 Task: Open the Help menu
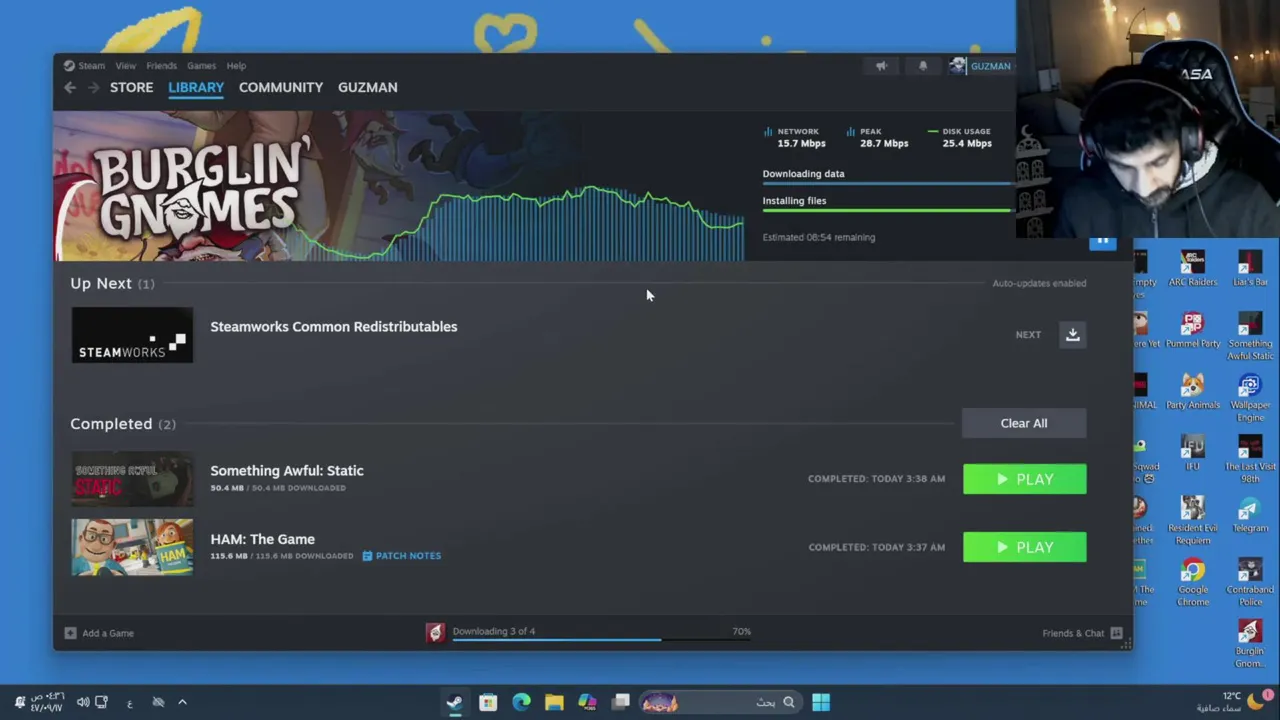pyautogui.click(x=236, y=66)
